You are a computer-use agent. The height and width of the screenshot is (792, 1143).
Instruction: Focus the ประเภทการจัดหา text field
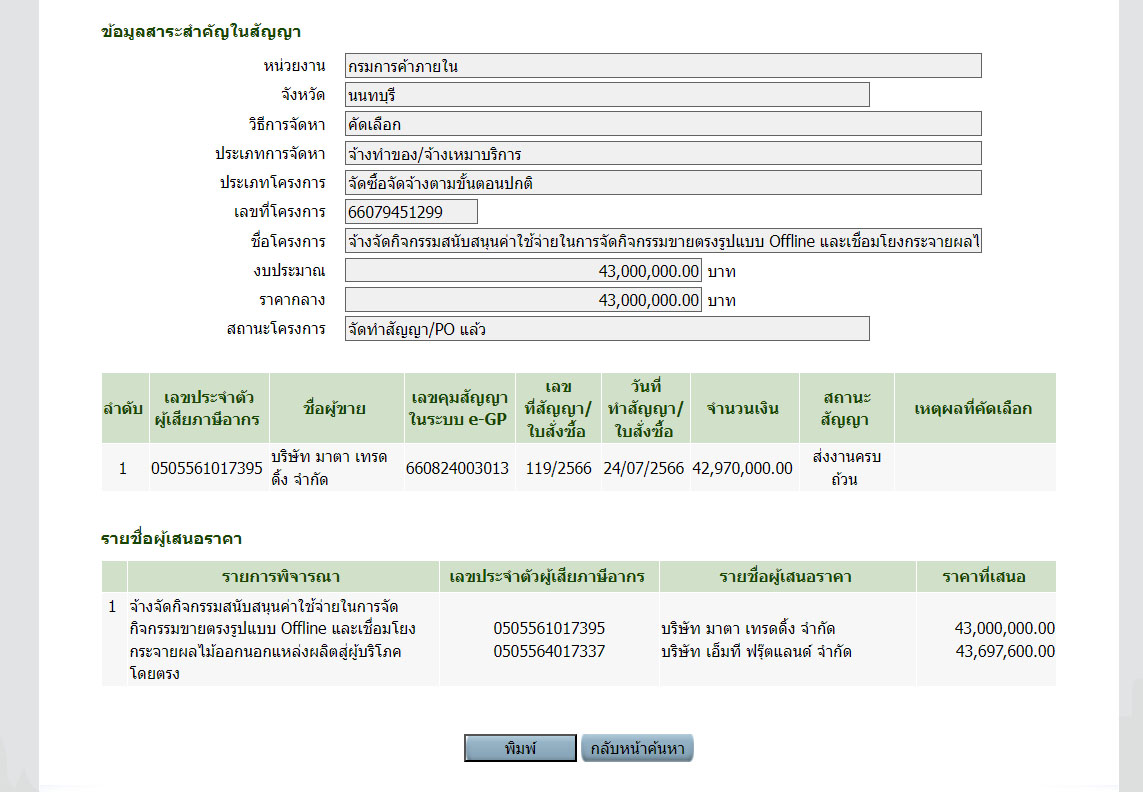[x=662, y=154]
